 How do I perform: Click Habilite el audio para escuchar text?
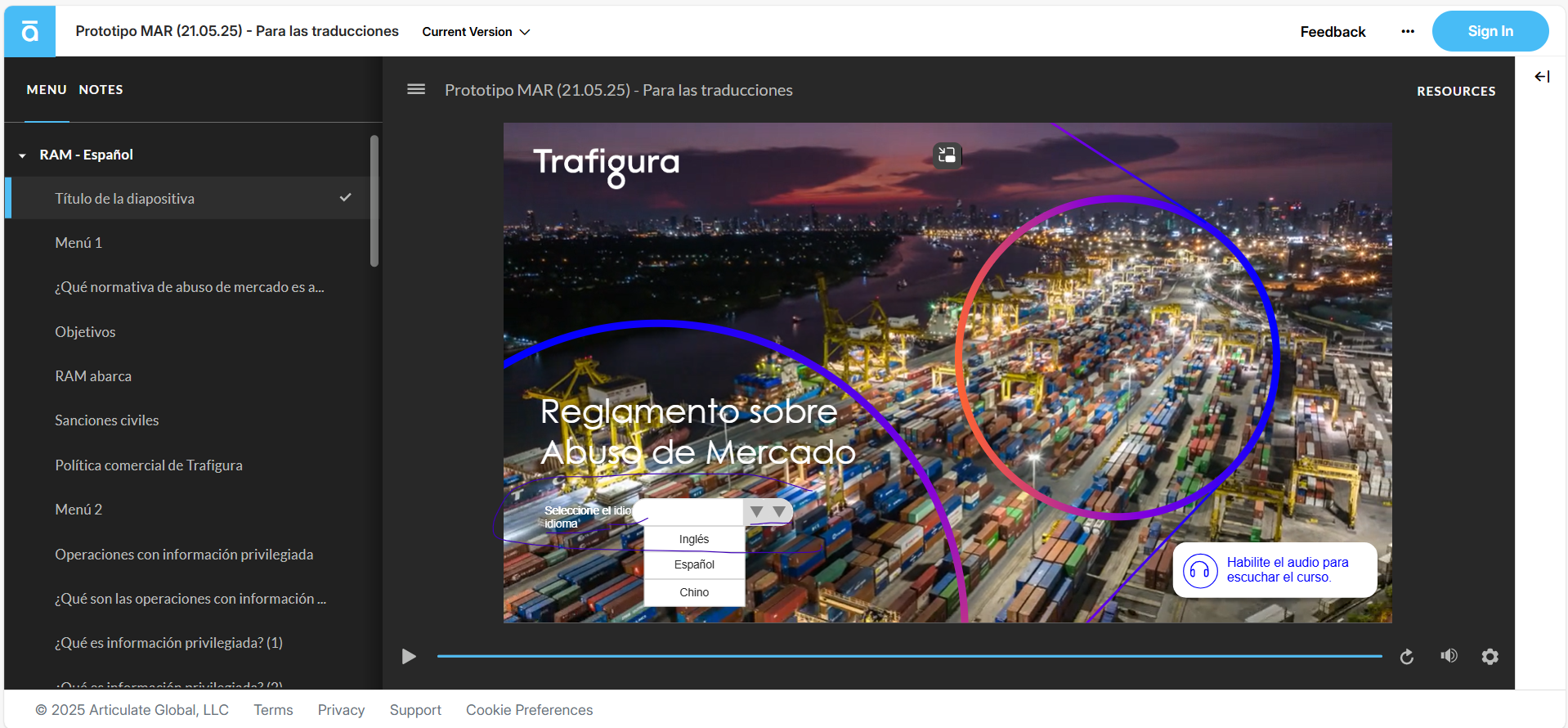point(1288,570)
